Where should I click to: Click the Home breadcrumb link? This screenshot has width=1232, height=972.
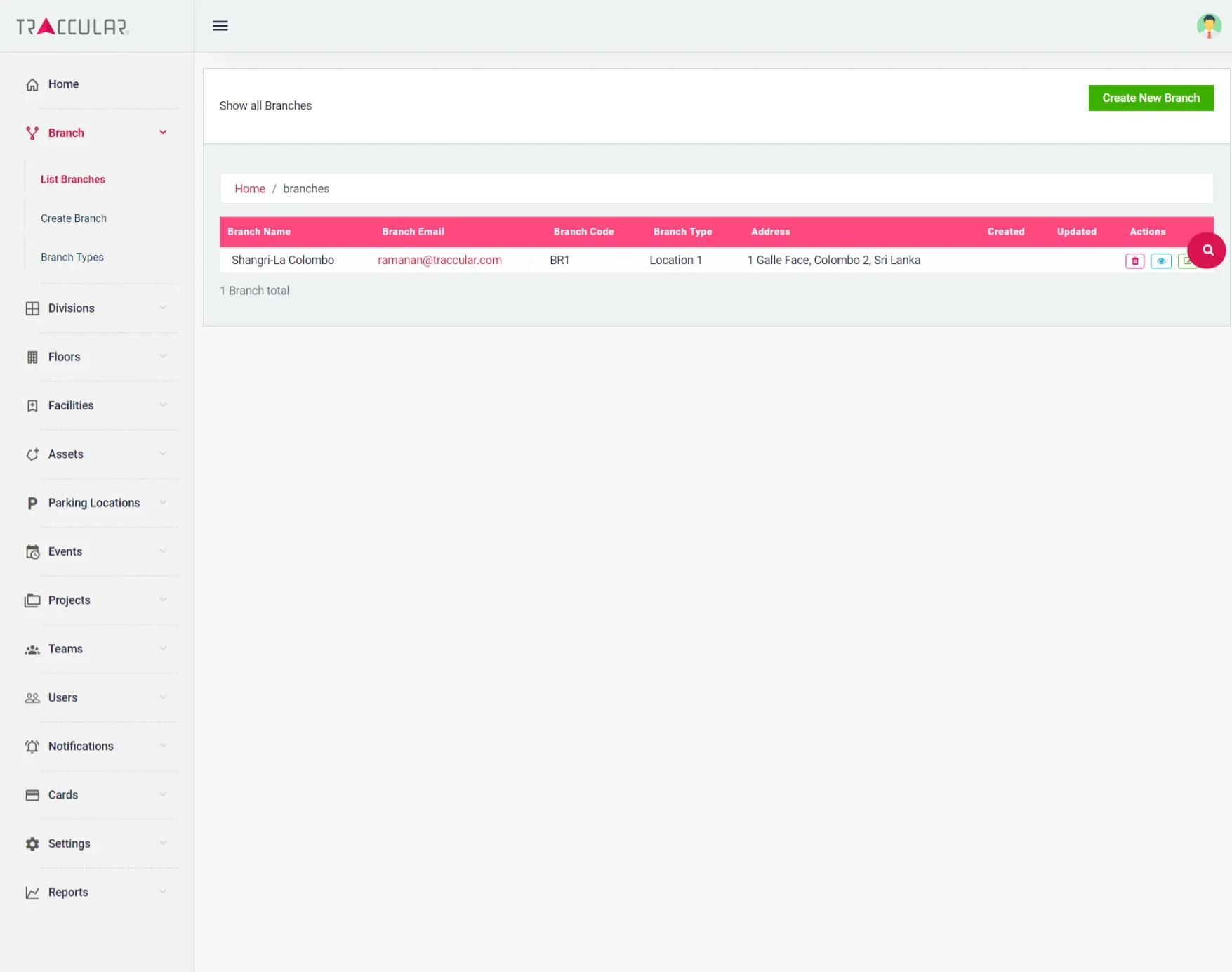[249, 189]
